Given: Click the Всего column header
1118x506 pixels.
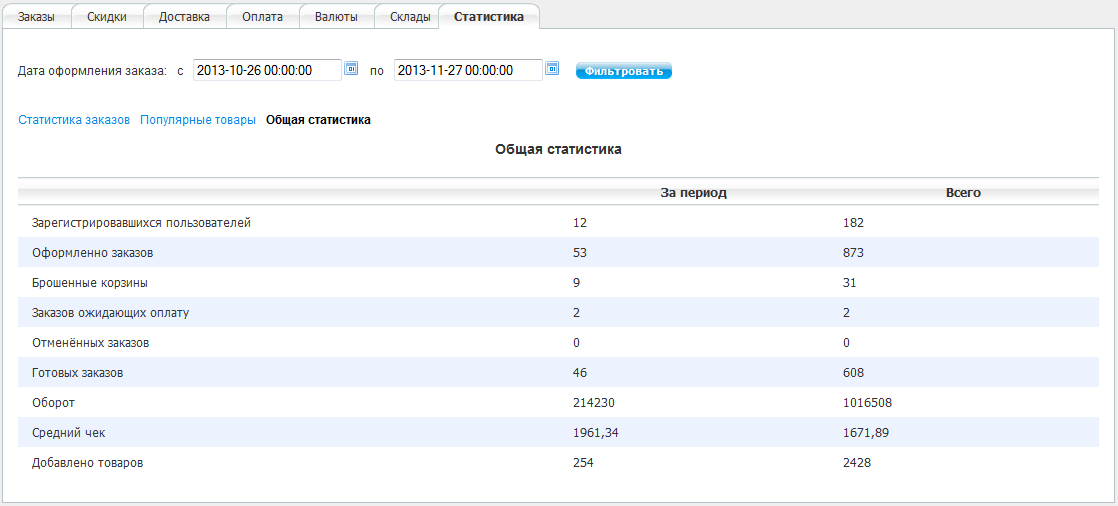Looking at the screenshot, I should pyautogui.click(x=963, y=192).
